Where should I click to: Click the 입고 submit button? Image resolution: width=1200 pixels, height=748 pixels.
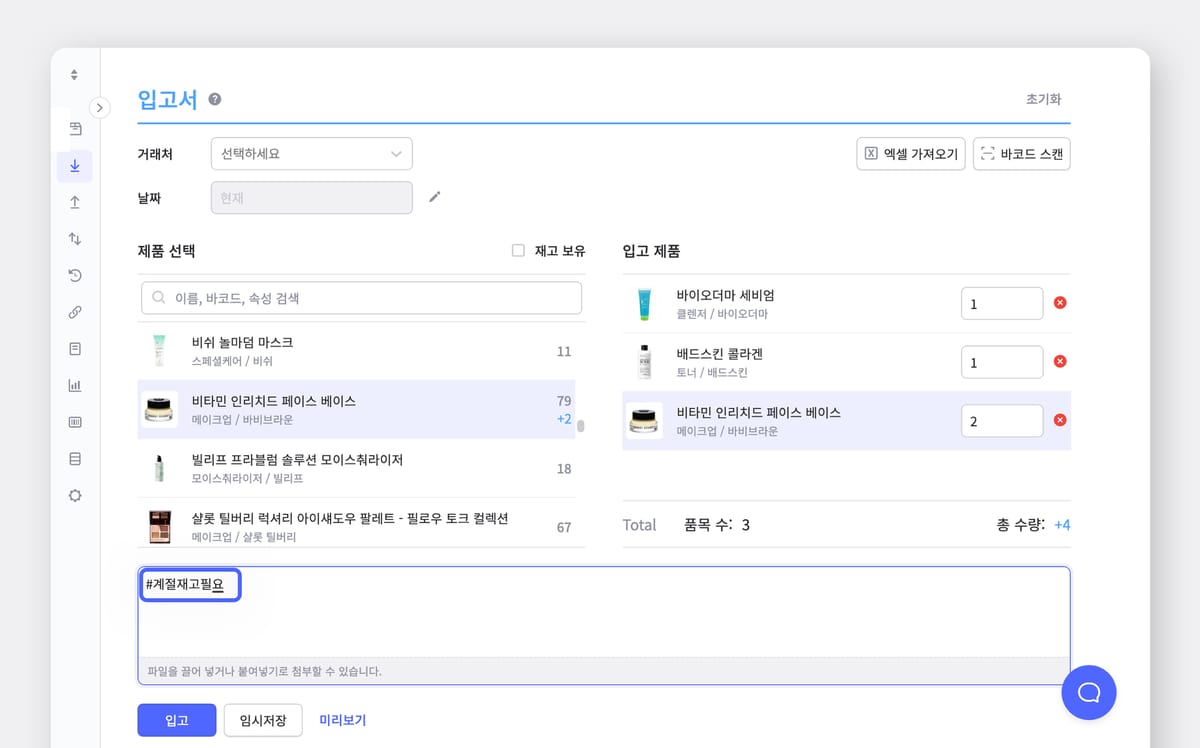tap(176, 720)
